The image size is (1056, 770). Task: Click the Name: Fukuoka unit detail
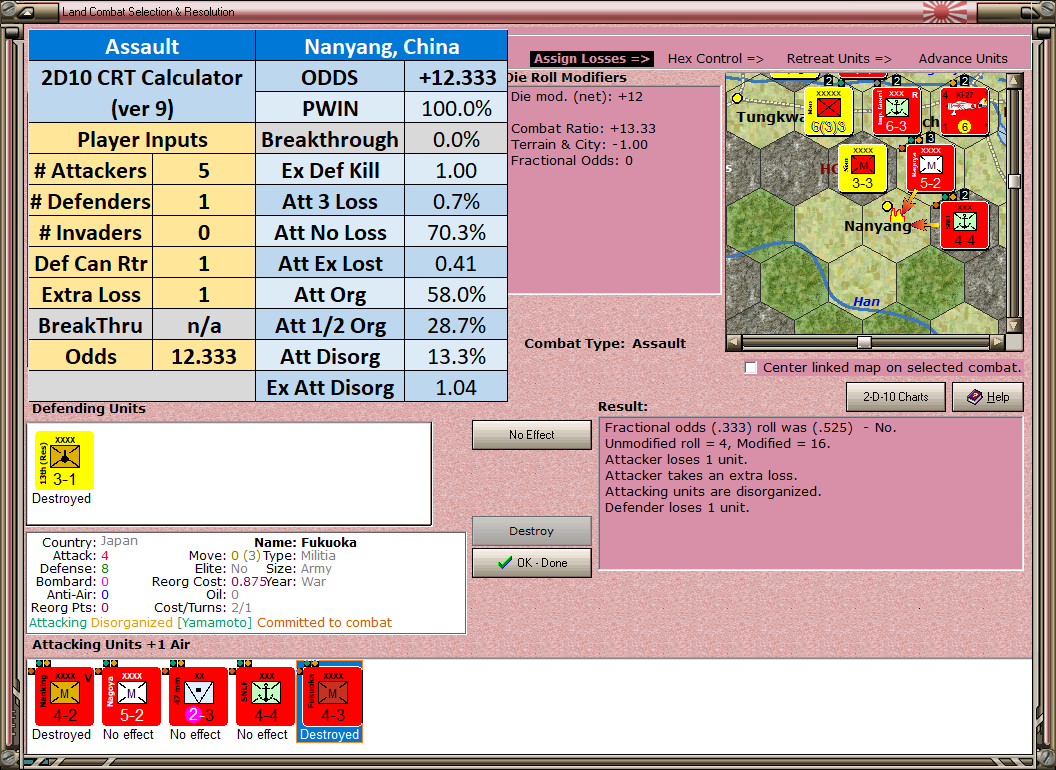pyautogui.click(x=305, y=542)
